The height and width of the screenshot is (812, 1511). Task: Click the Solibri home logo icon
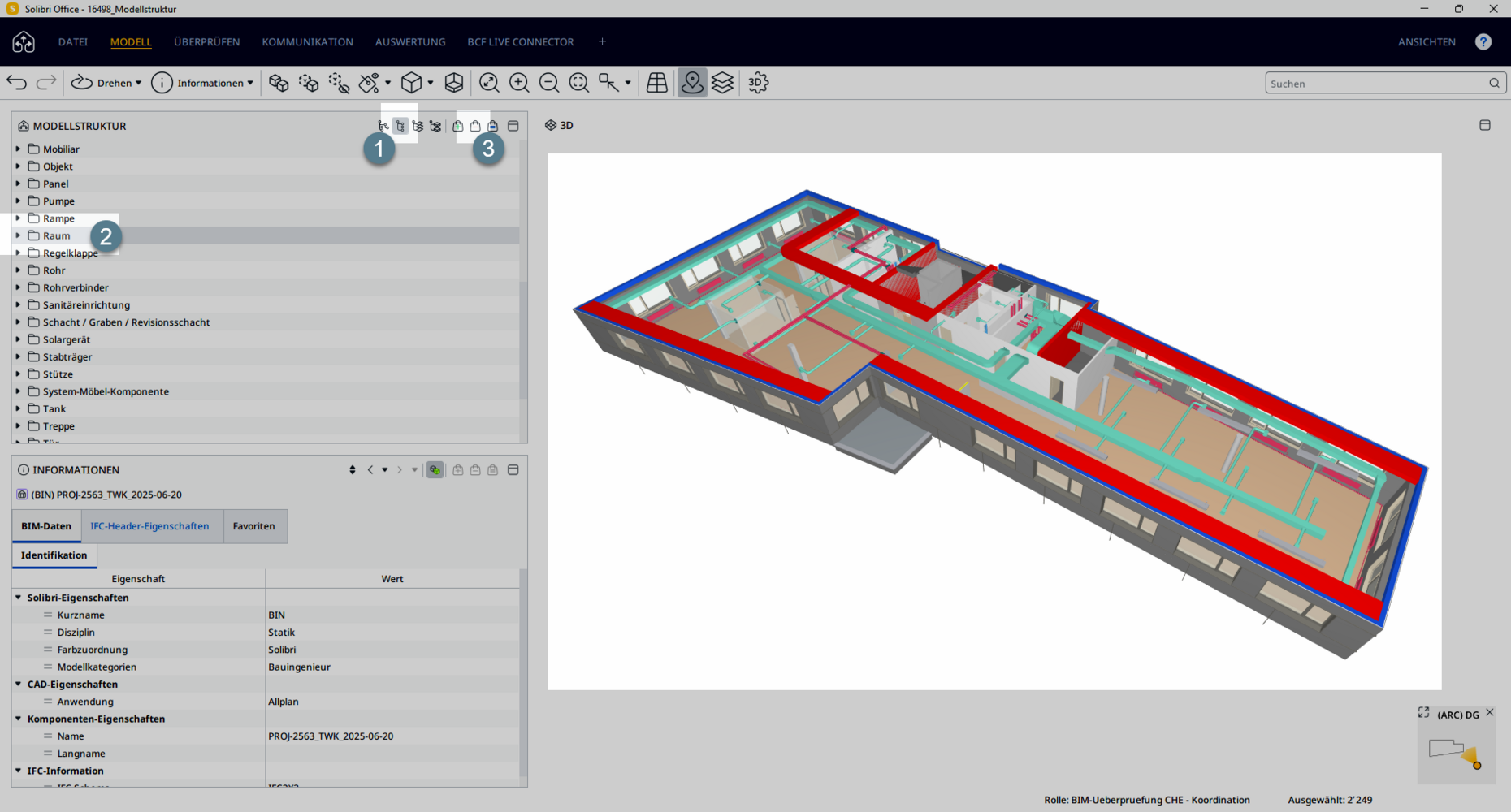coord(24,41)
